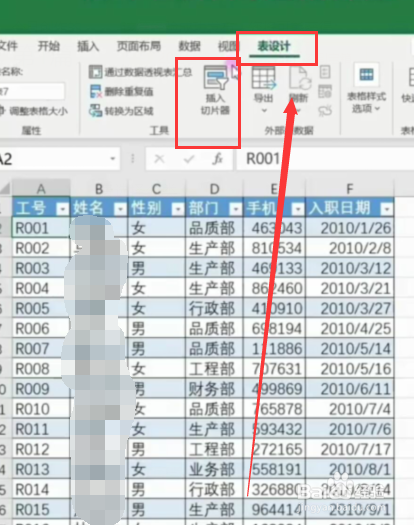Select cell R005

(41, 308)
